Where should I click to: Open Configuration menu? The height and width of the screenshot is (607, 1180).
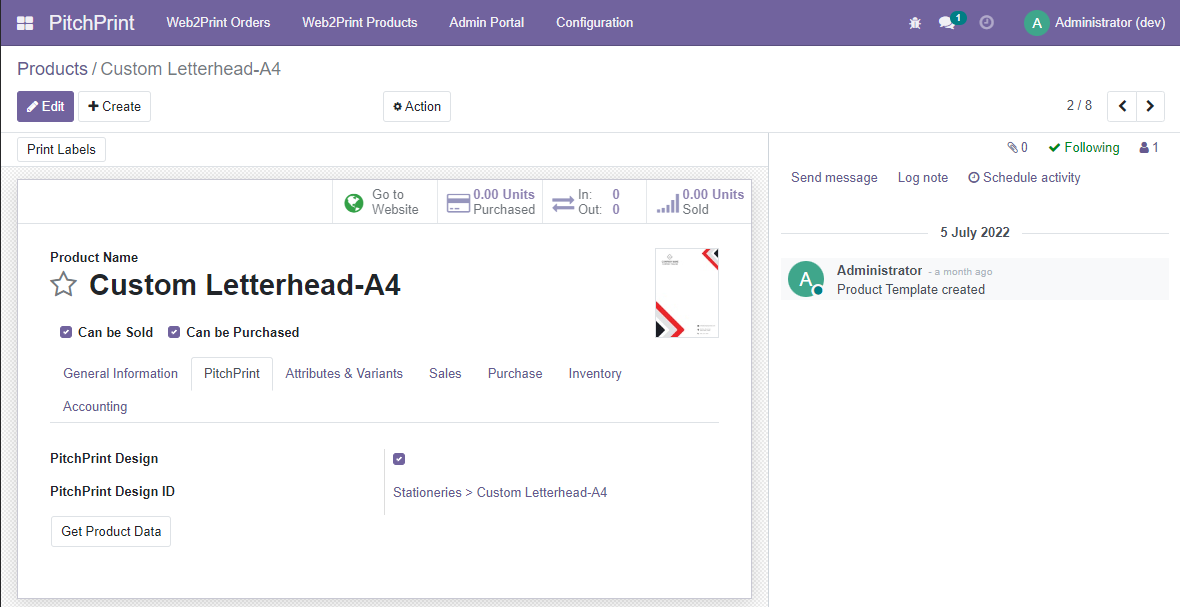tap(595, 23)
